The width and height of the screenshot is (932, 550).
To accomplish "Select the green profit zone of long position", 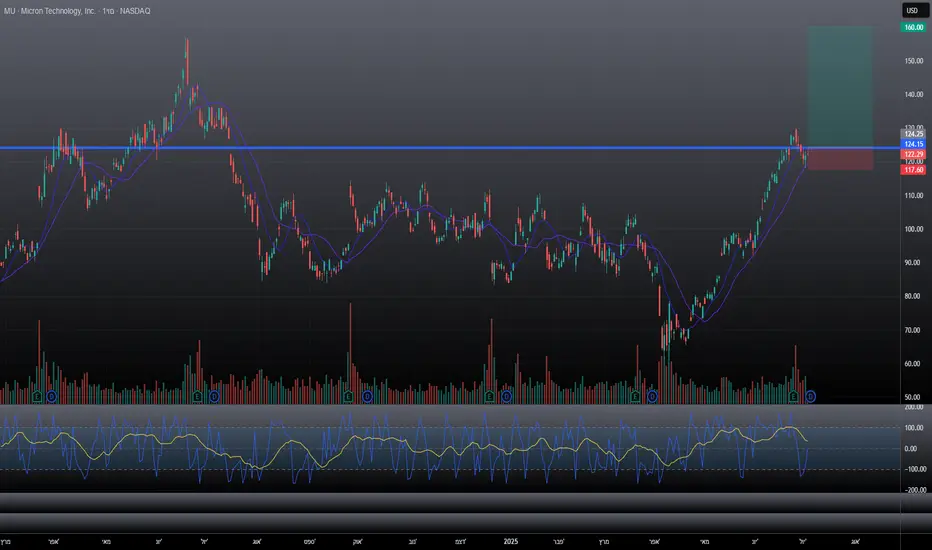I will click(840, 87).
